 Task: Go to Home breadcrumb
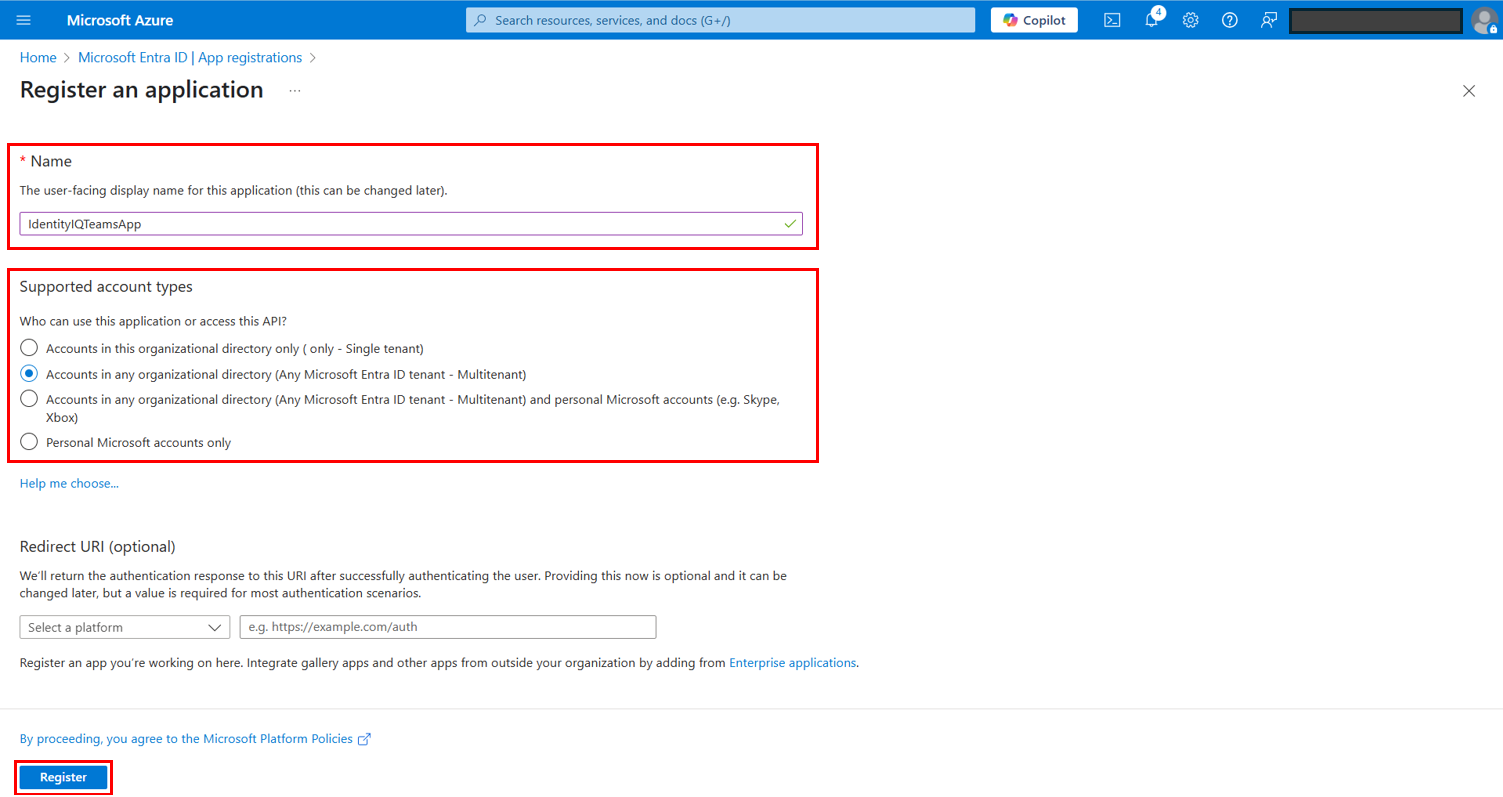click(38, 58)
